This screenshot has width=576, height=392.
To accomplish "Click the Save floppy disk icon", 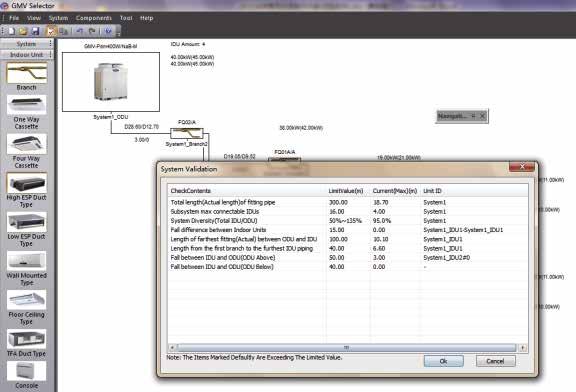I will tap(35, 31).
